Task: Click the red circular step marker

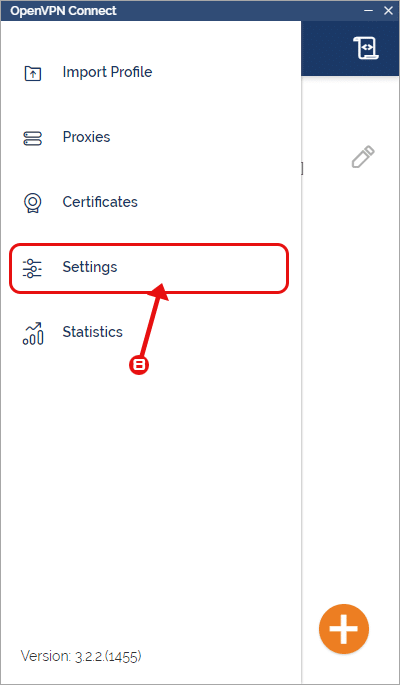Action: [x=139, y=364]
